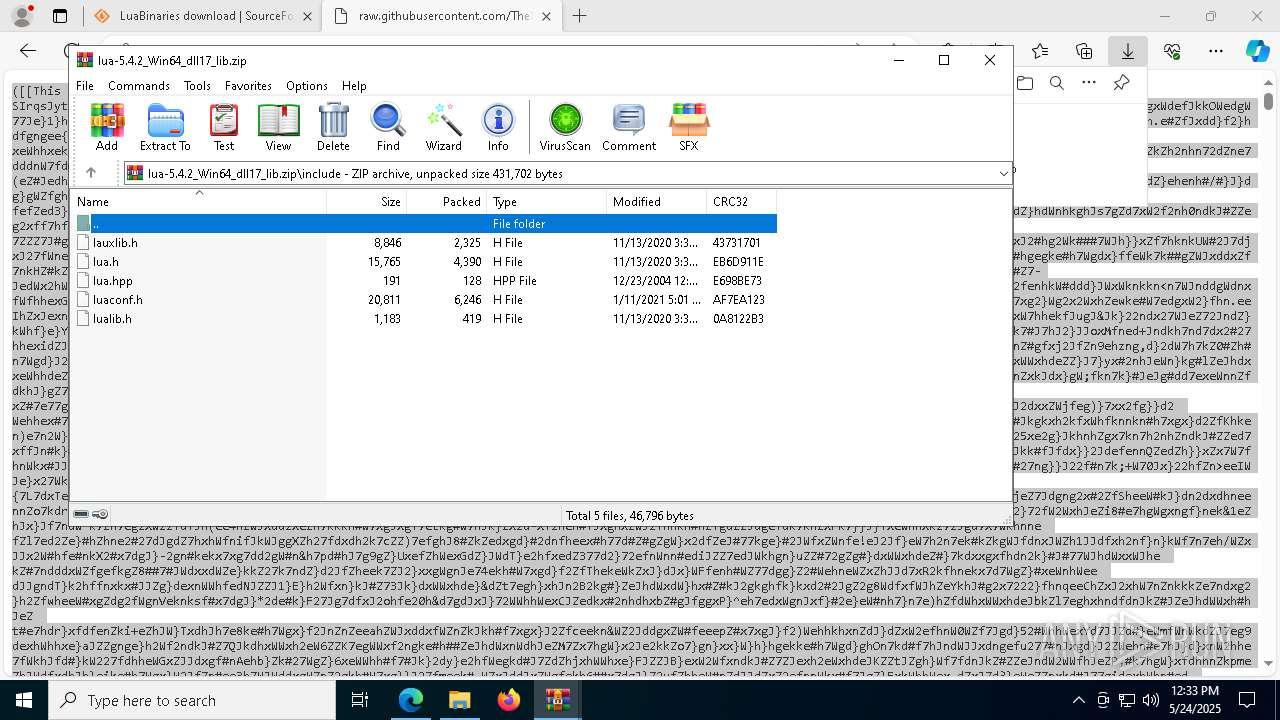Click the taskbar search box
The image size is (1280, 720).
[x=192, y=700]
